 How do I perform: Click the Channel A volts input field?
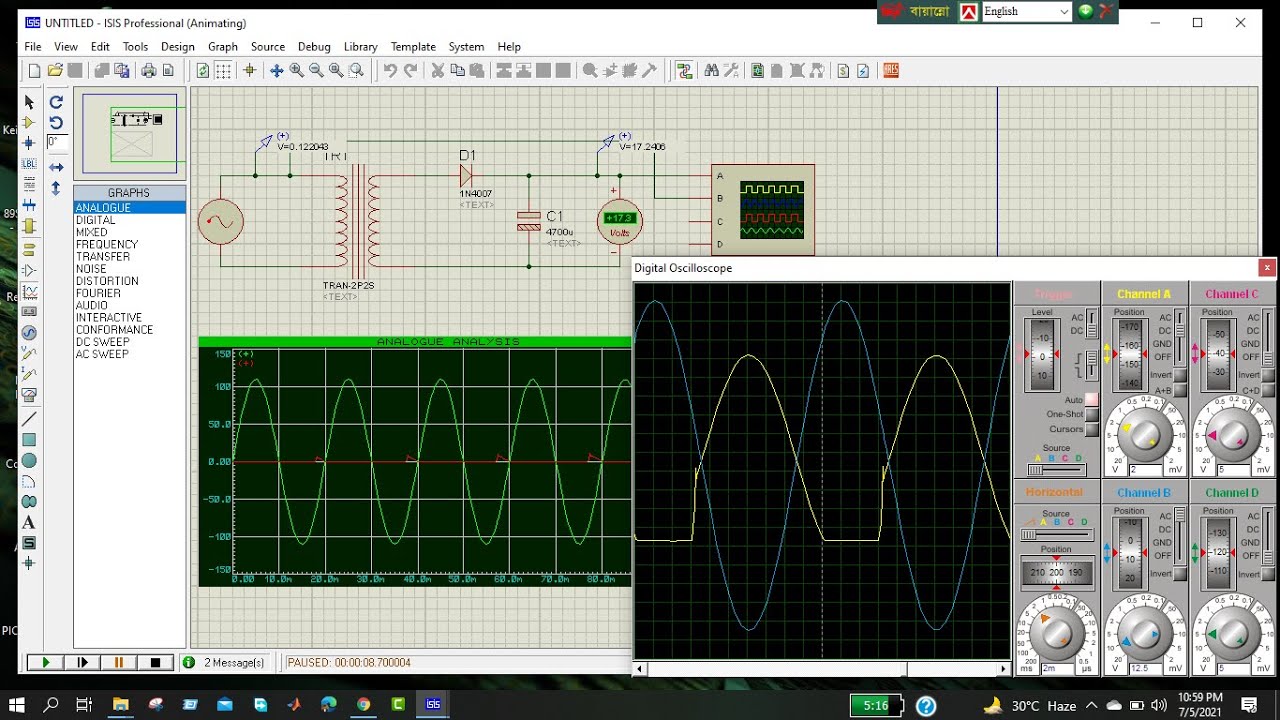[x=1145, y=470]
